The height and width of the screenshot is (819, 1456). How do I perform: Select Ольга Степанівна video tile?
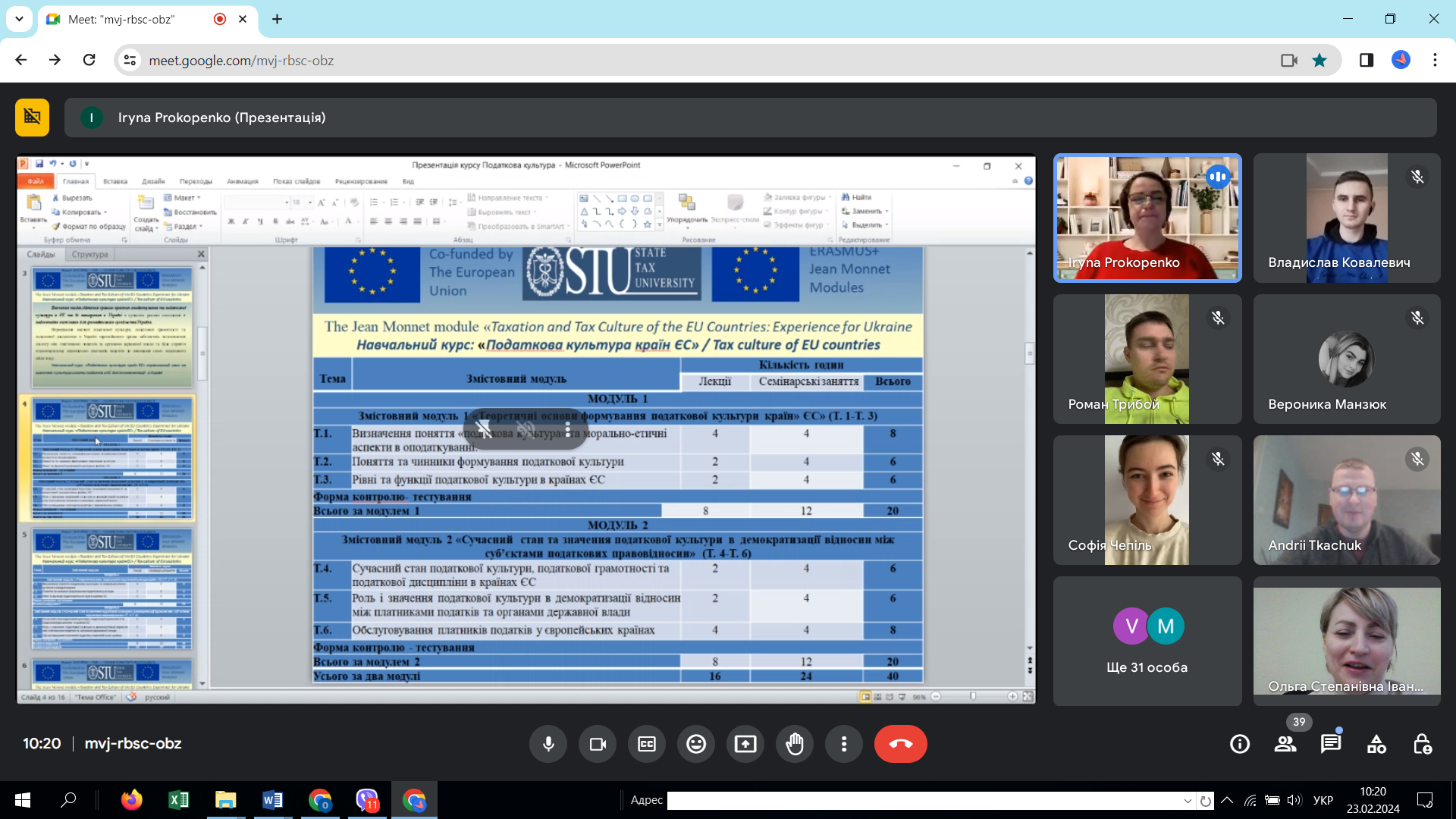pyautogui.click(x=1347, y=641)
